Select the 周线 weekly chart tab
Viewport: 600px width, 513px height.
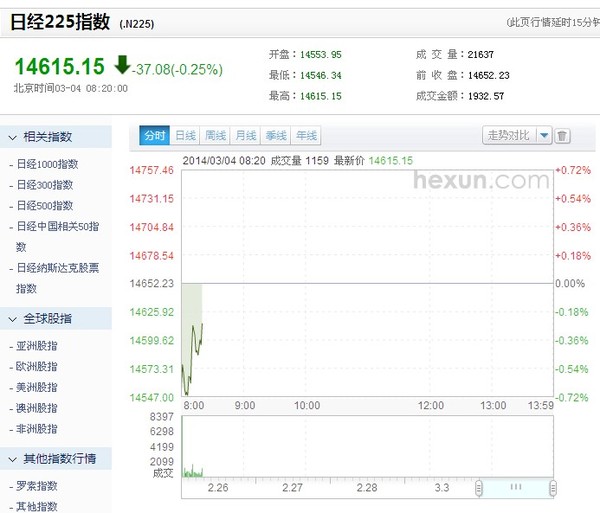pos(216,136)
